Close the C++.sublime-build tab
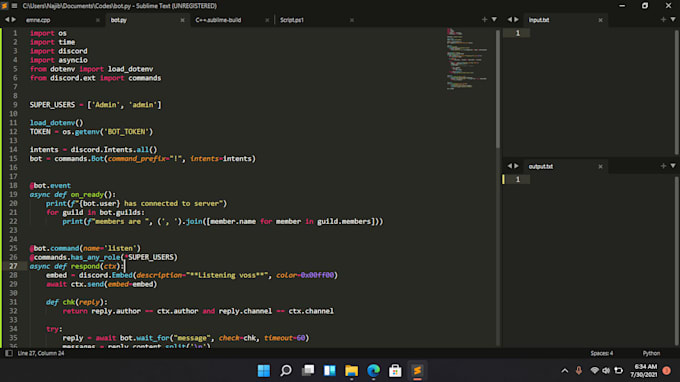The image size is (680, 382). coord(267,20)
